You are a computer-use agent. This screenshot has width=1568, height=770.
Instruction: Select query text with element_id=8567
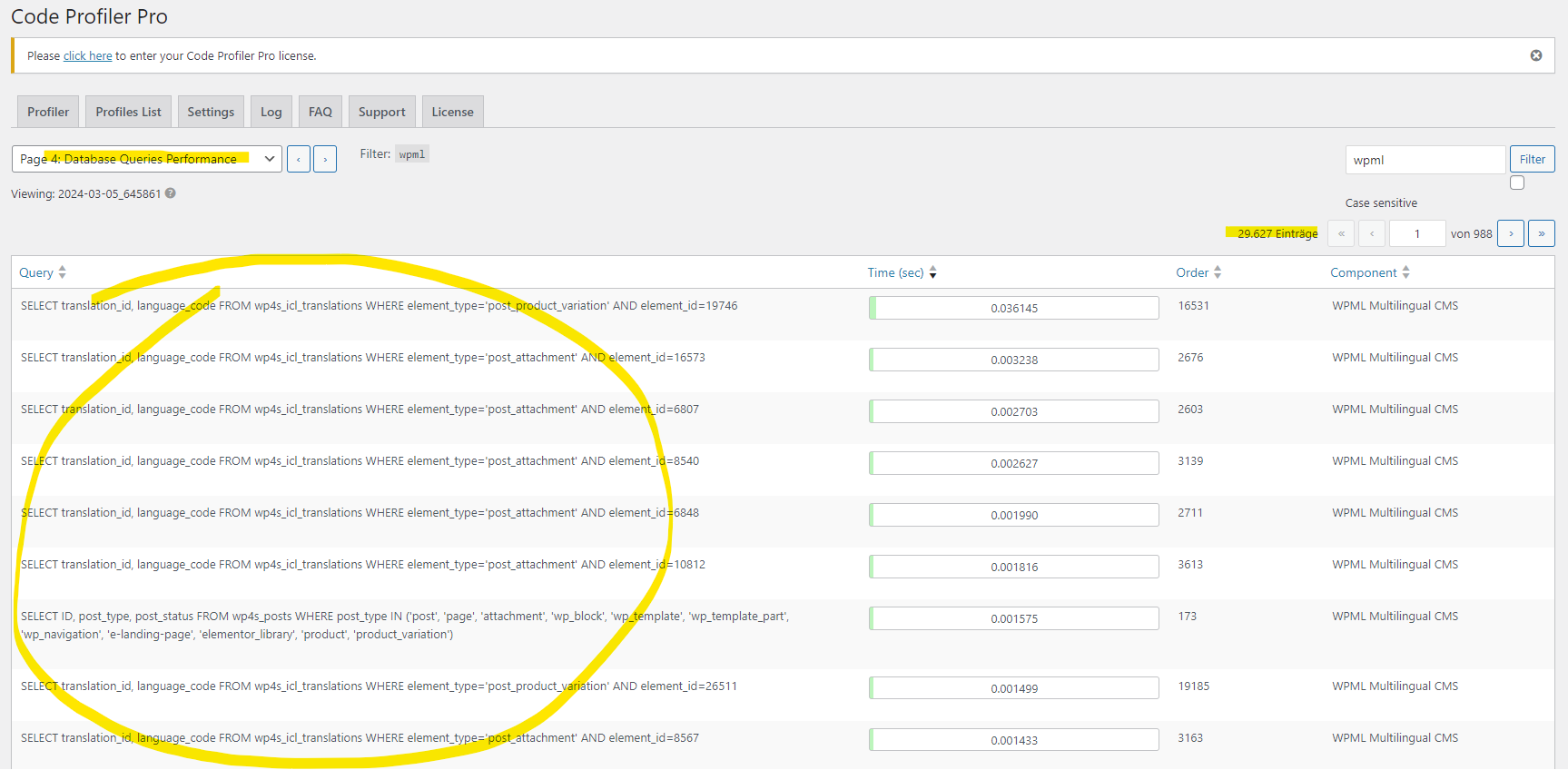(360, 738)
